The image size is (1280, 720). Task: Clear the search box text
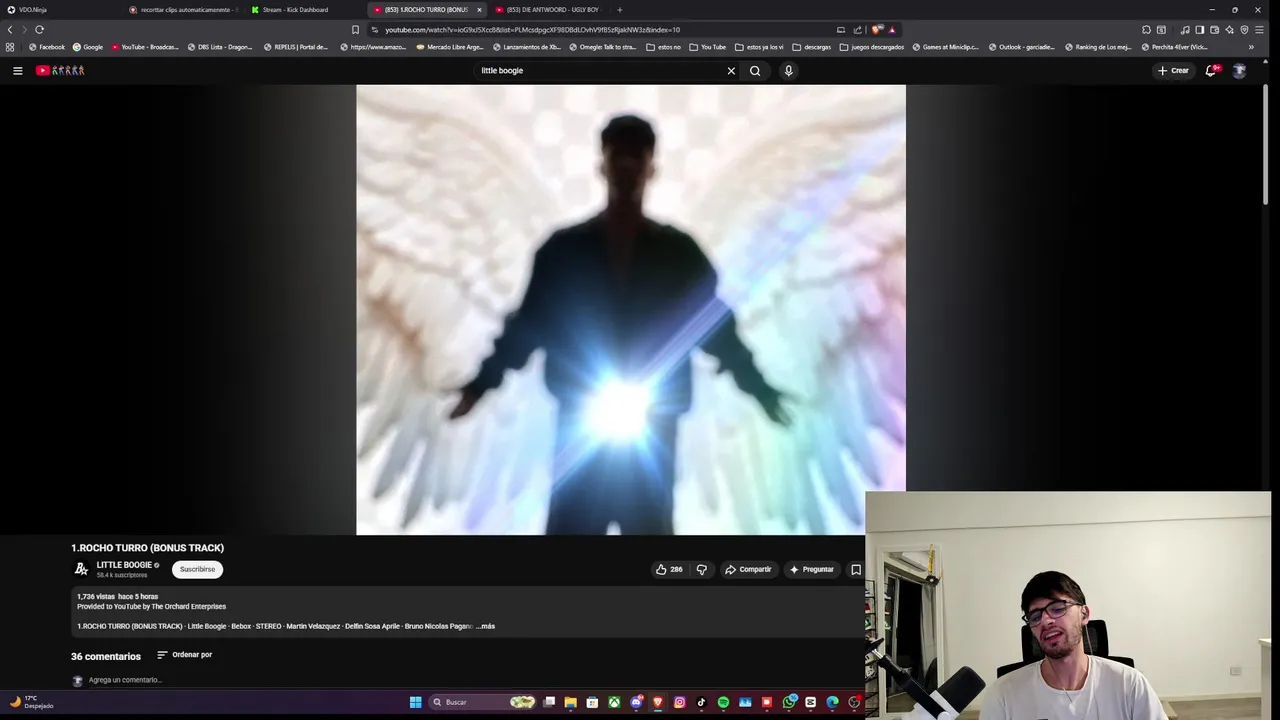click(x=731, y=70)
